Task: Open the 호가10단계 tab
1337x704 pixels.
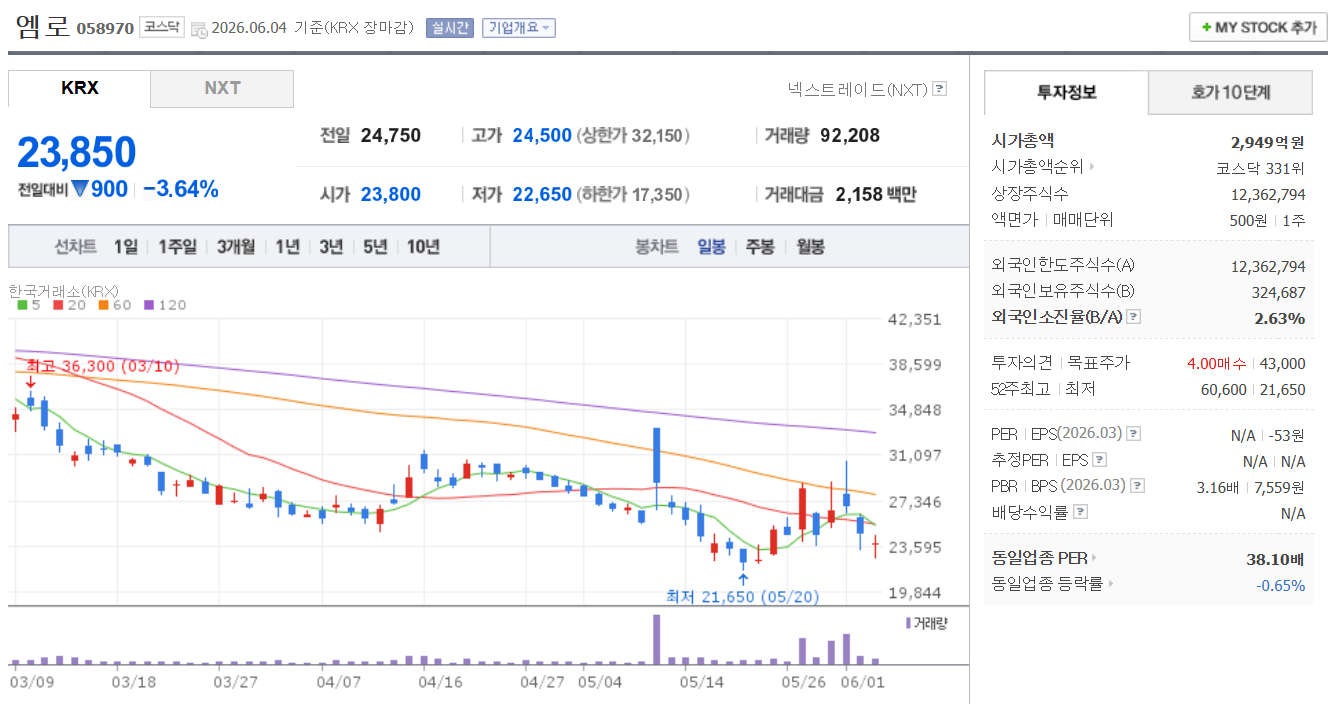Action: pyautogui.click(x=1230, y=92)
